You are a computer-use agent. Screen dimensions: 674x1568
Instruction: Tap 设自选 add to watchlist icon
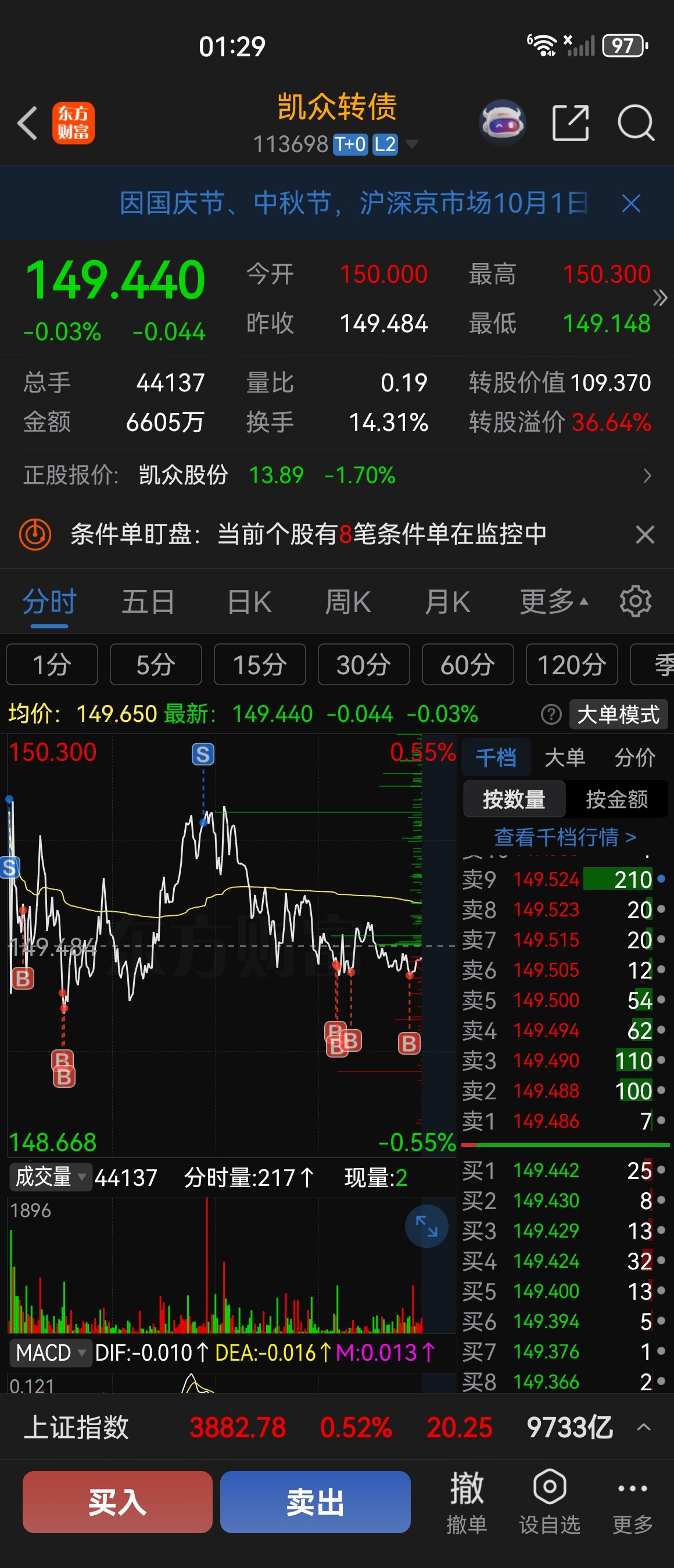click(549, 1502)
